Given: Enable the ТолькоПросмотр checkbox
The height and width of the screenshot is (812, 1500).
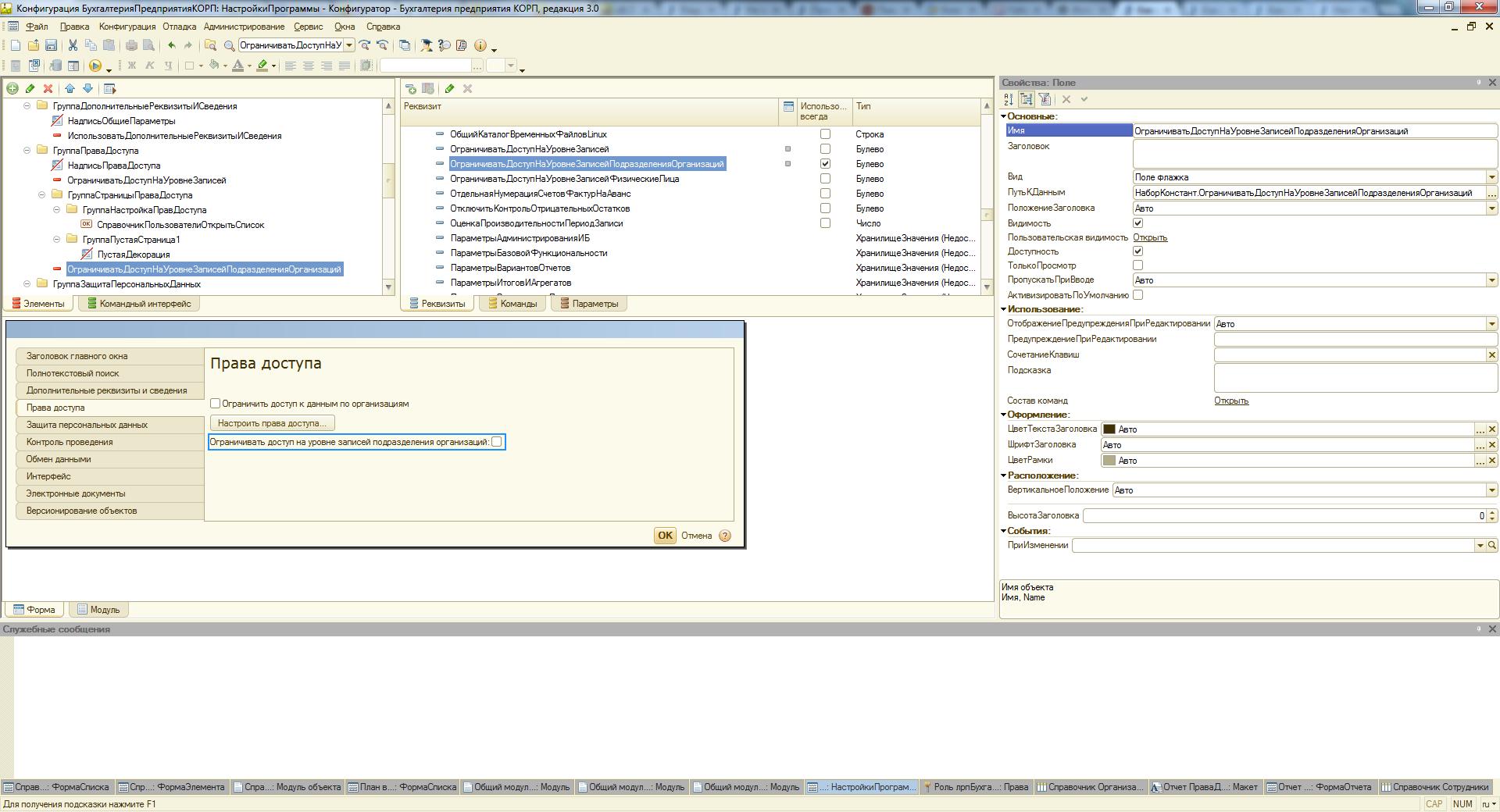Looking at the screenshot, I should click(1138, 265).
